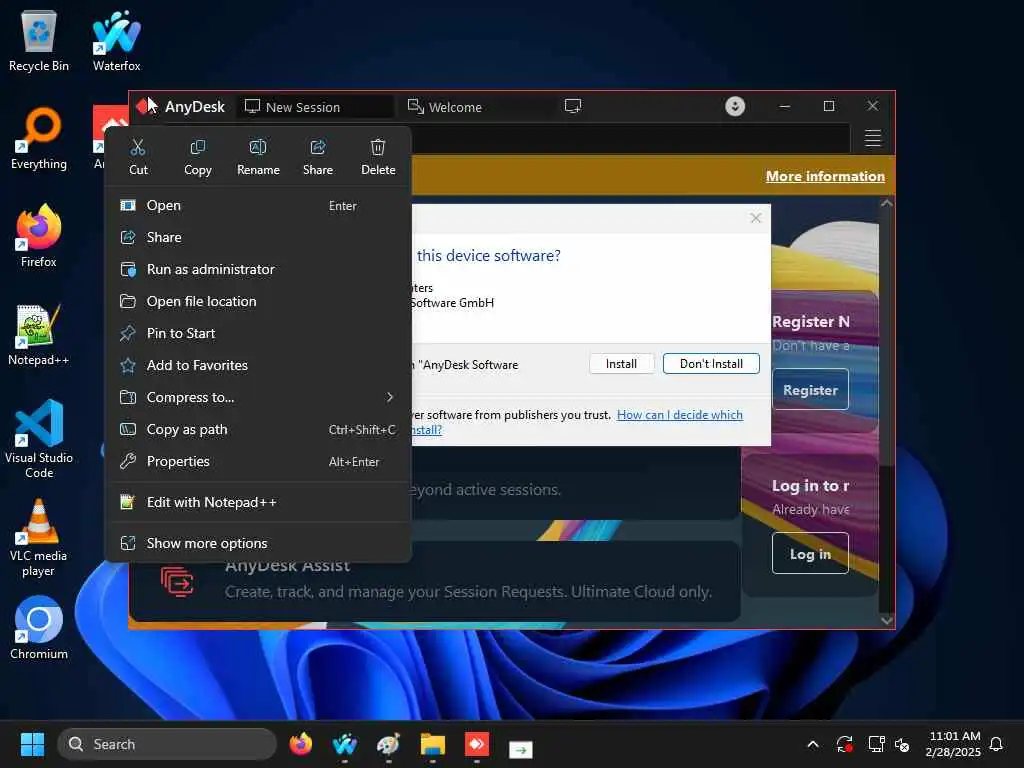
Task: Click Cut in the context menu
Action: point(138,157)
